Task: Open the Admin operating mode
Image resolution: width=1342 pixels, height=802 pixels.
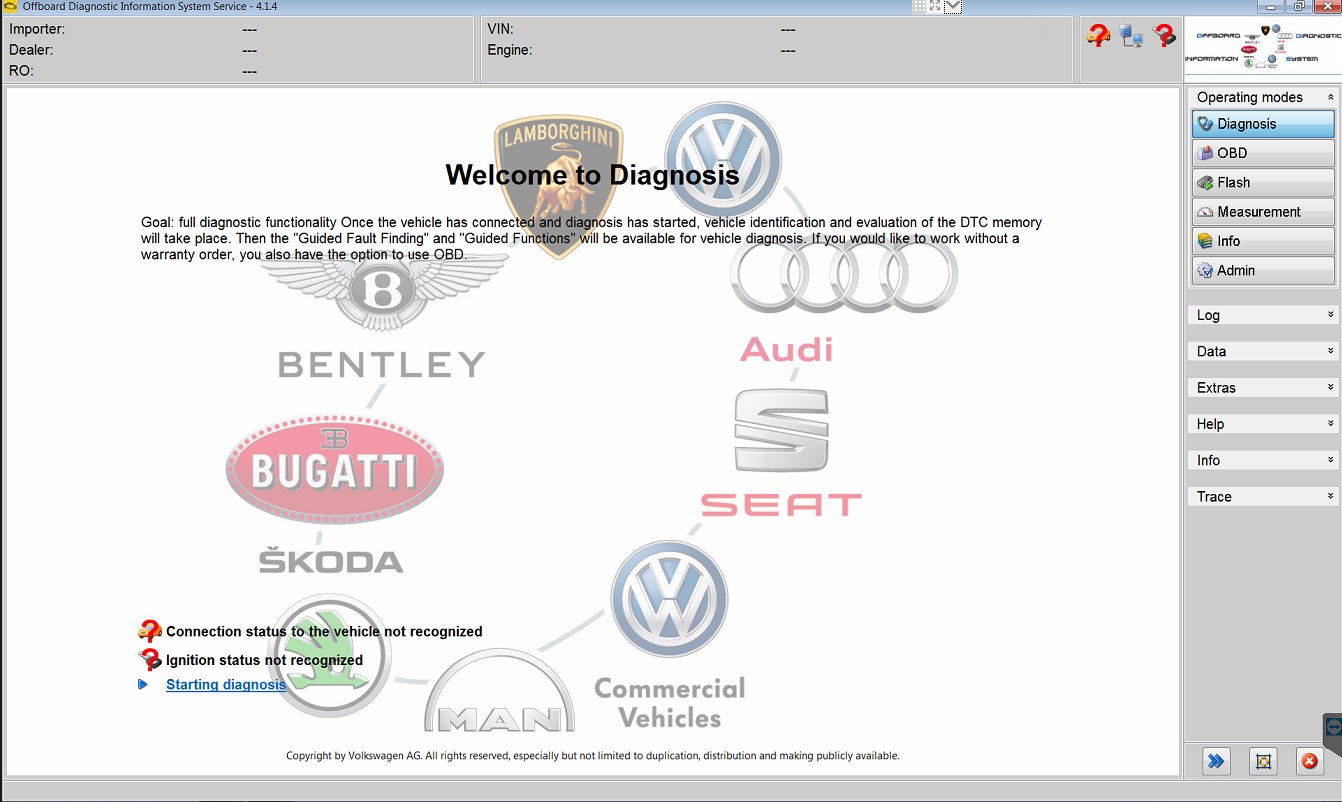Action: pyautogui.click(x=1263, y=270)
